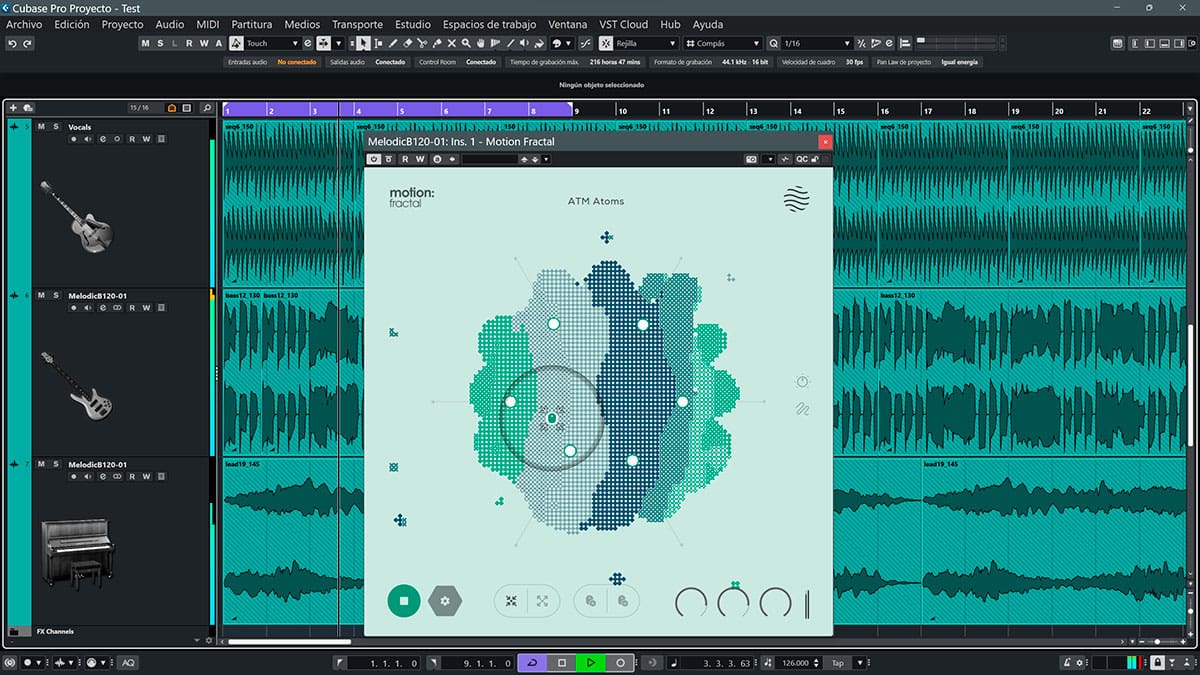Viewport: 1200px width, 675px height.
Task: Click the squiggle curve icon in plugin
Action: coord(802,409)
